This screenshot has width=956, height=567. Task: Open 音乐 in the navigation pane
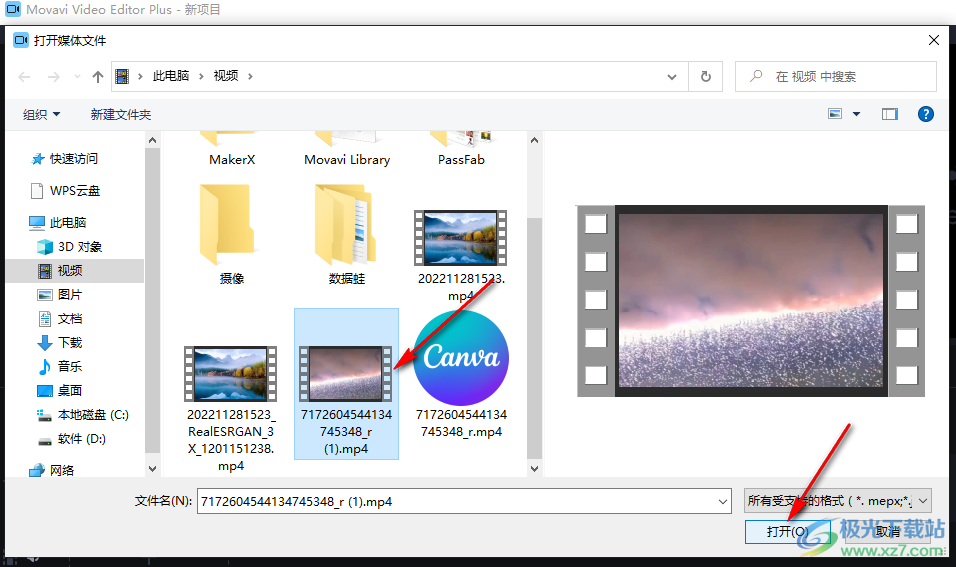click(60, 366)
